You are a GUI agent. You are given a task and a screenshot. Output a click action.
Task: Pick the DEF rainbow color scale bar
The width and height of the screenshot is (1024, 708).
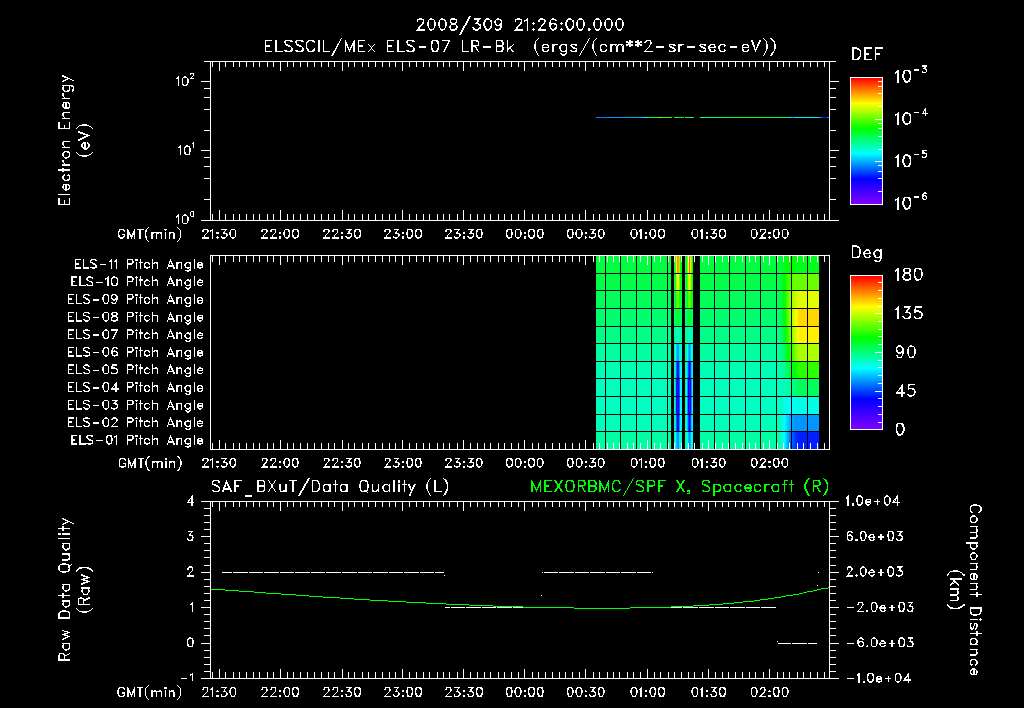pos(866,141)
